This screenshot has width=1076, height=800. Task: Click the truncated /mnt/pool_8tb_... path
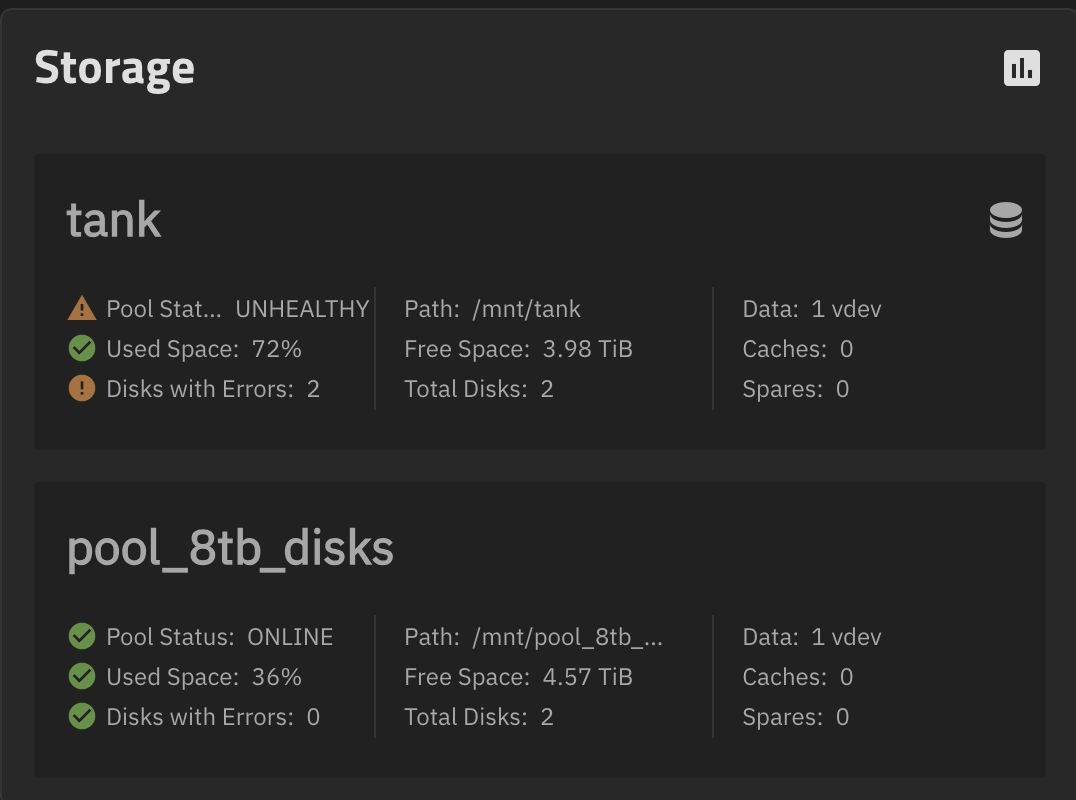pos(568,637)
